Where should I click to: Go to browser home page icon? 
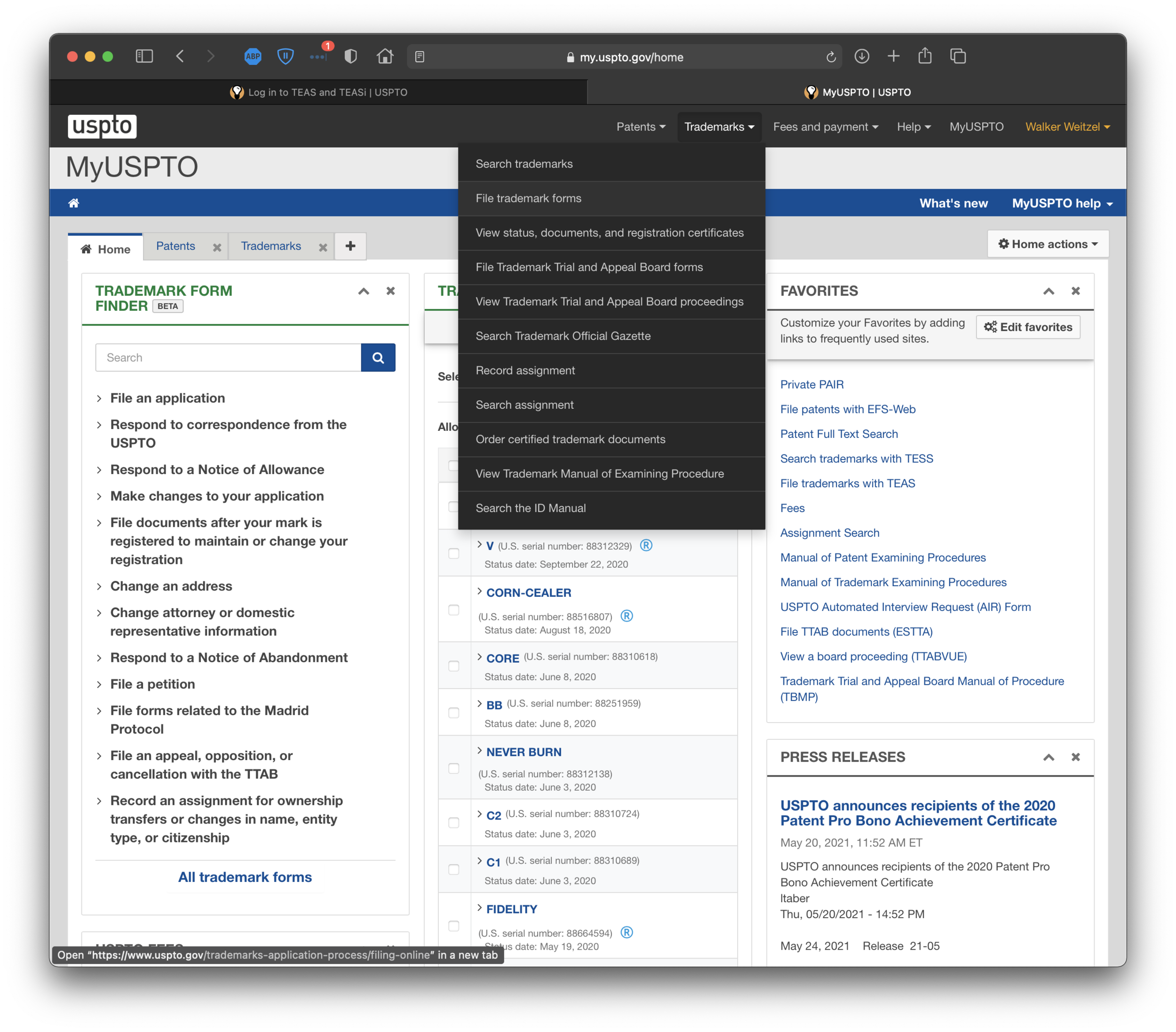385,56
